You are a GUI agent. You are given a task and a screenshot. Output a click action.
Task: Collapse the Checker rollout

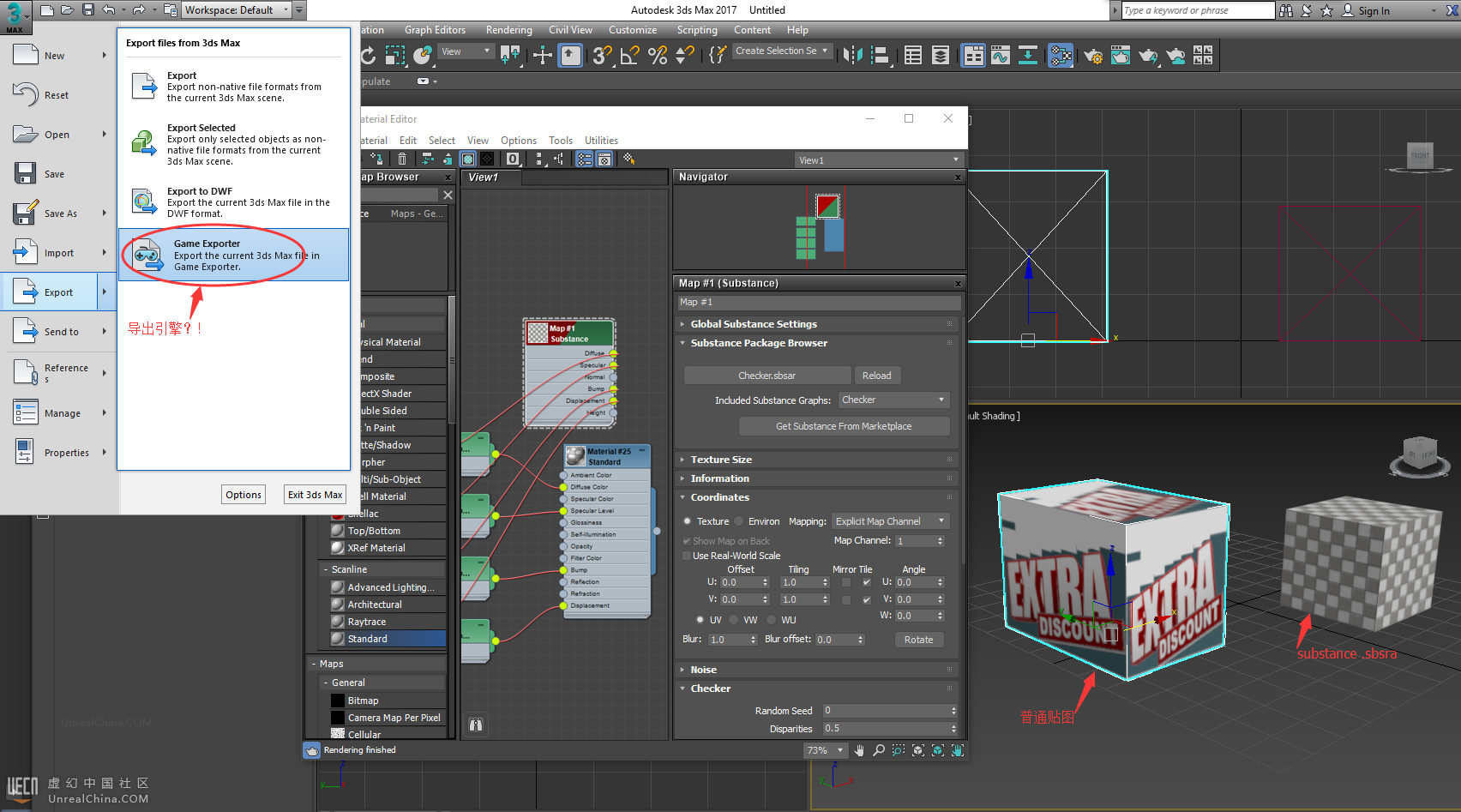[x=711, y=689]
